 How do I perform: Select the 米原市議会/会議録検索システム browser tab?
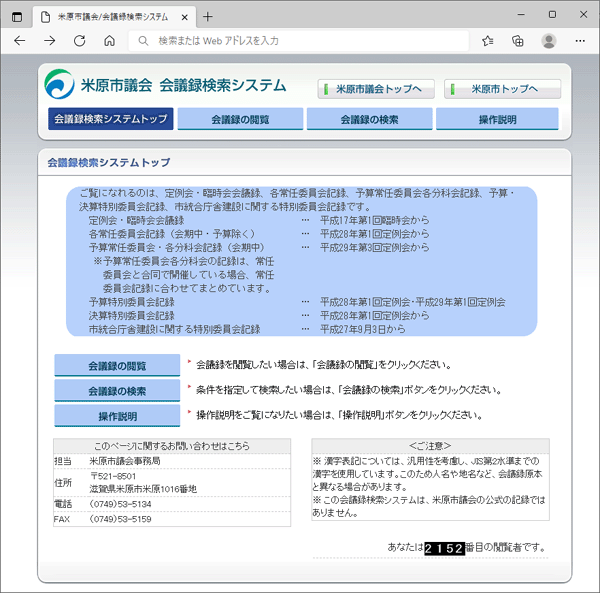click(115, 17)
